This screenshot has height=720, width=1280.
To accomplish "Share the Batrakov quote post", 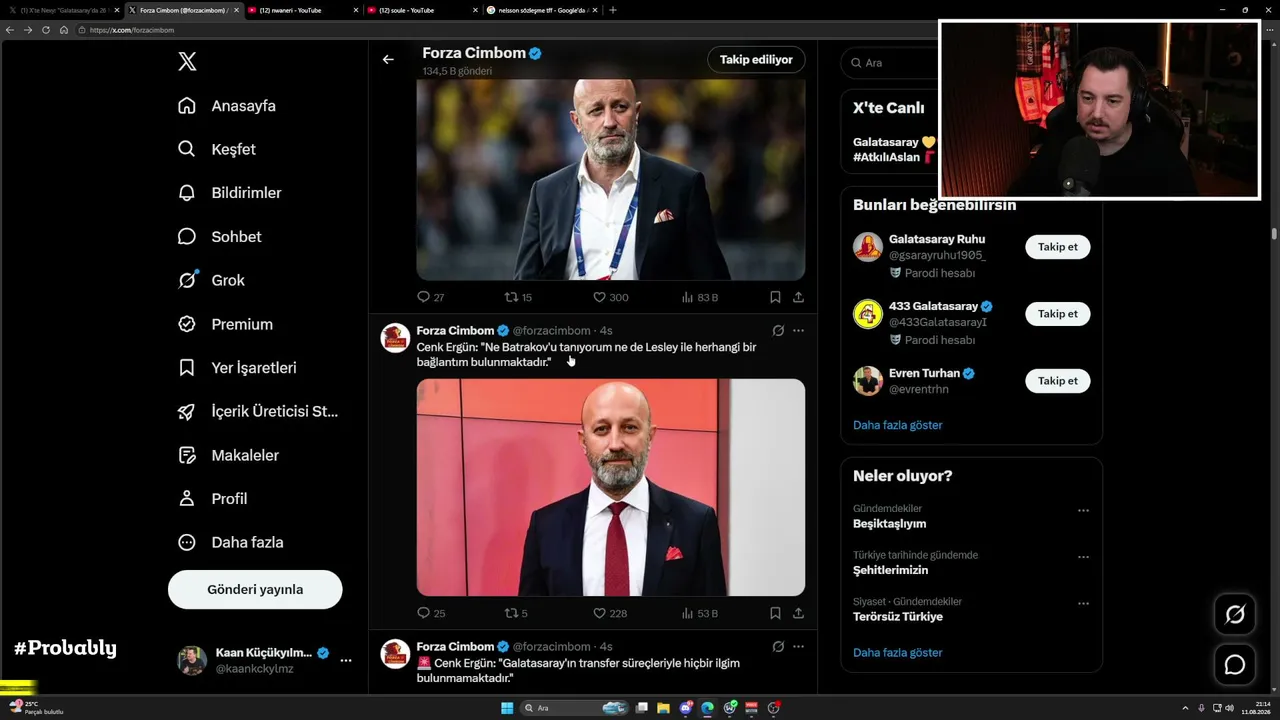I will point(798,613).
